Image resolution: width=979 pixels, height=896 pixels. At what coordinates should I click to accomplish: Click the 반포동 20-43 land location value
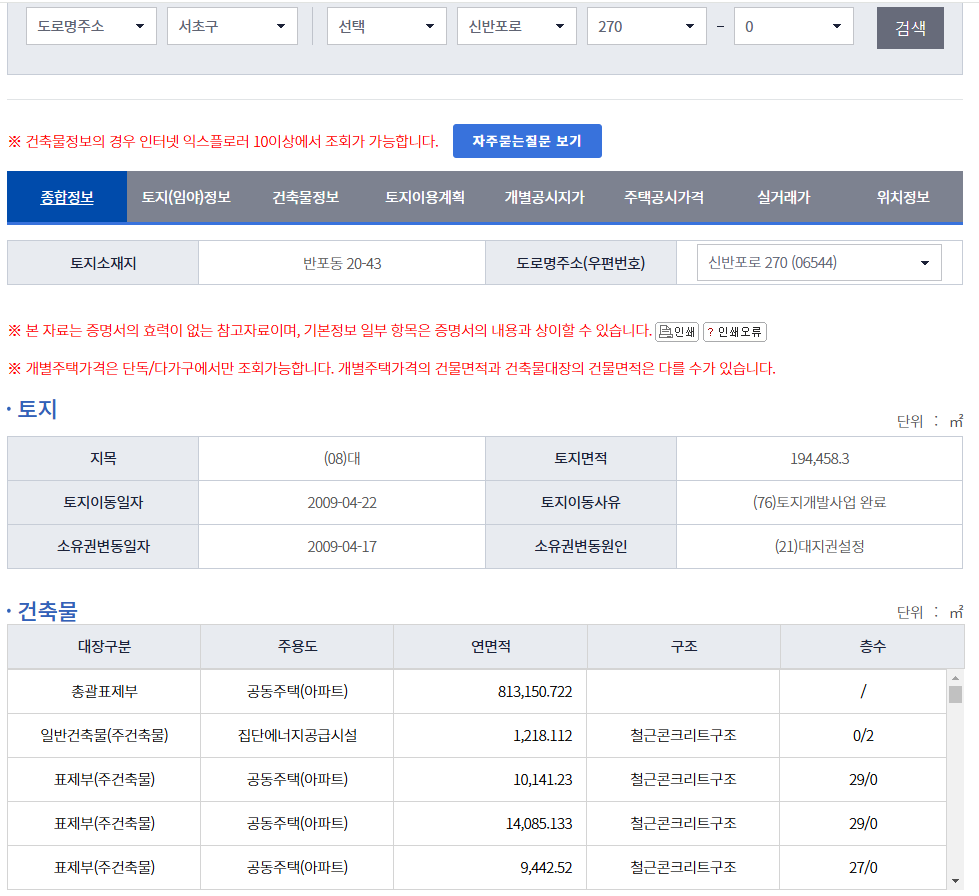(342, 263)
